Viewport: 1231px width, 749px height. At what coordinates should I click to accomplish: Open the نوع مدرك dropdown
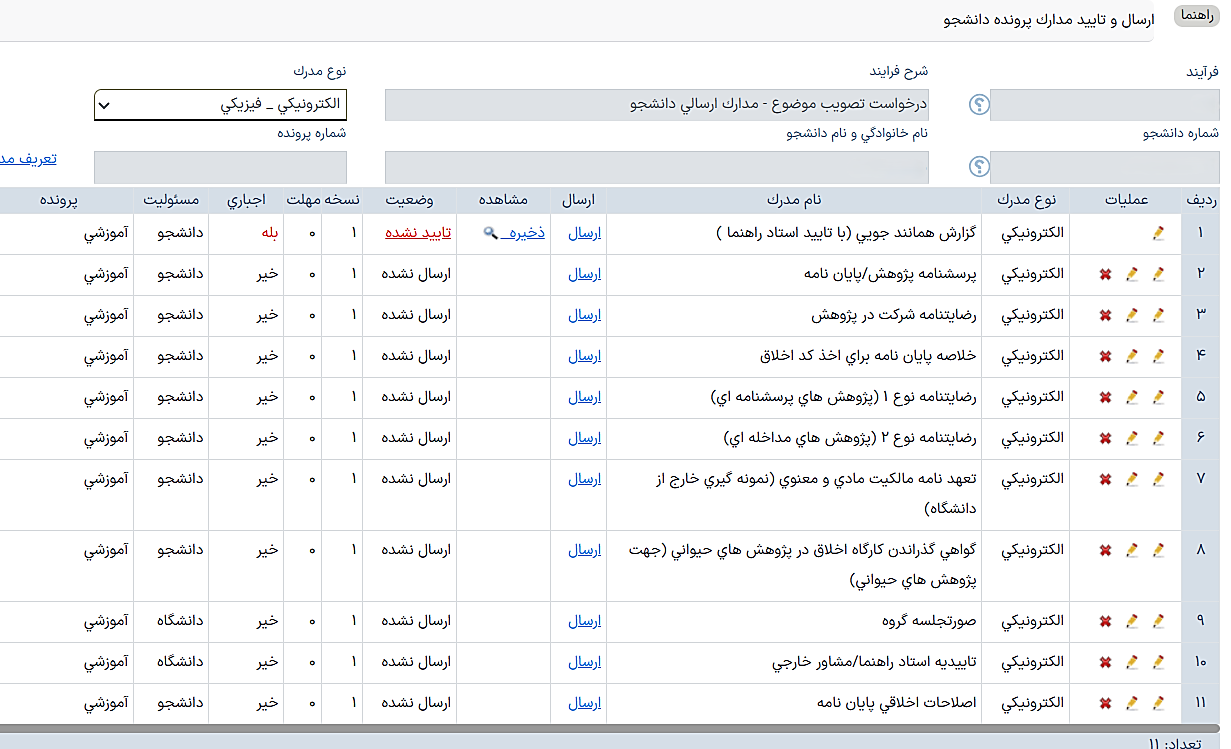coord(220,104)
